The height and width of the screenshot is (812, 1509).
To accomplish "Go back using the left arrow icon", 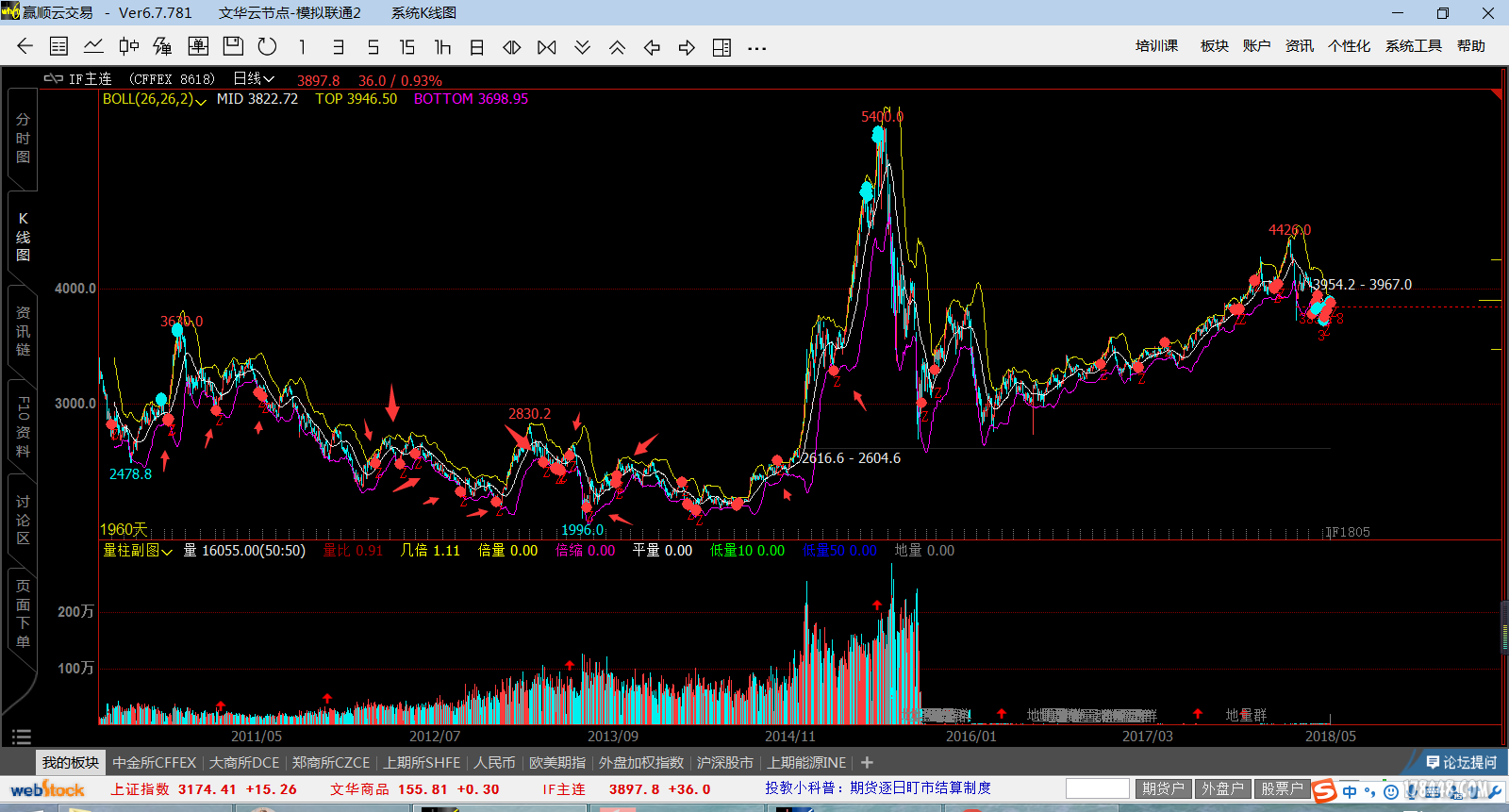I will (25, 46).
